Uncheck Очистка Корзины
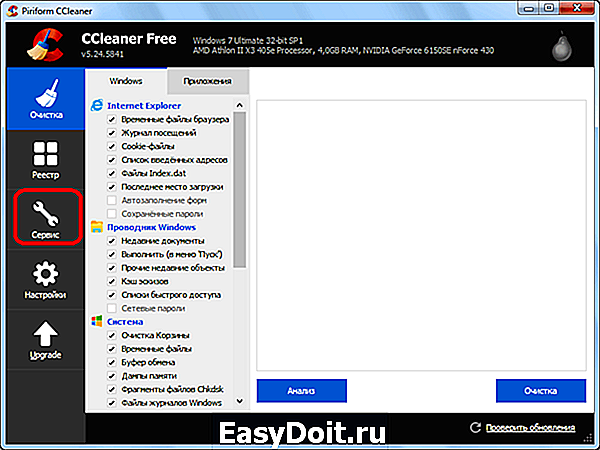600x450 pixels. (x=111, y=335)
